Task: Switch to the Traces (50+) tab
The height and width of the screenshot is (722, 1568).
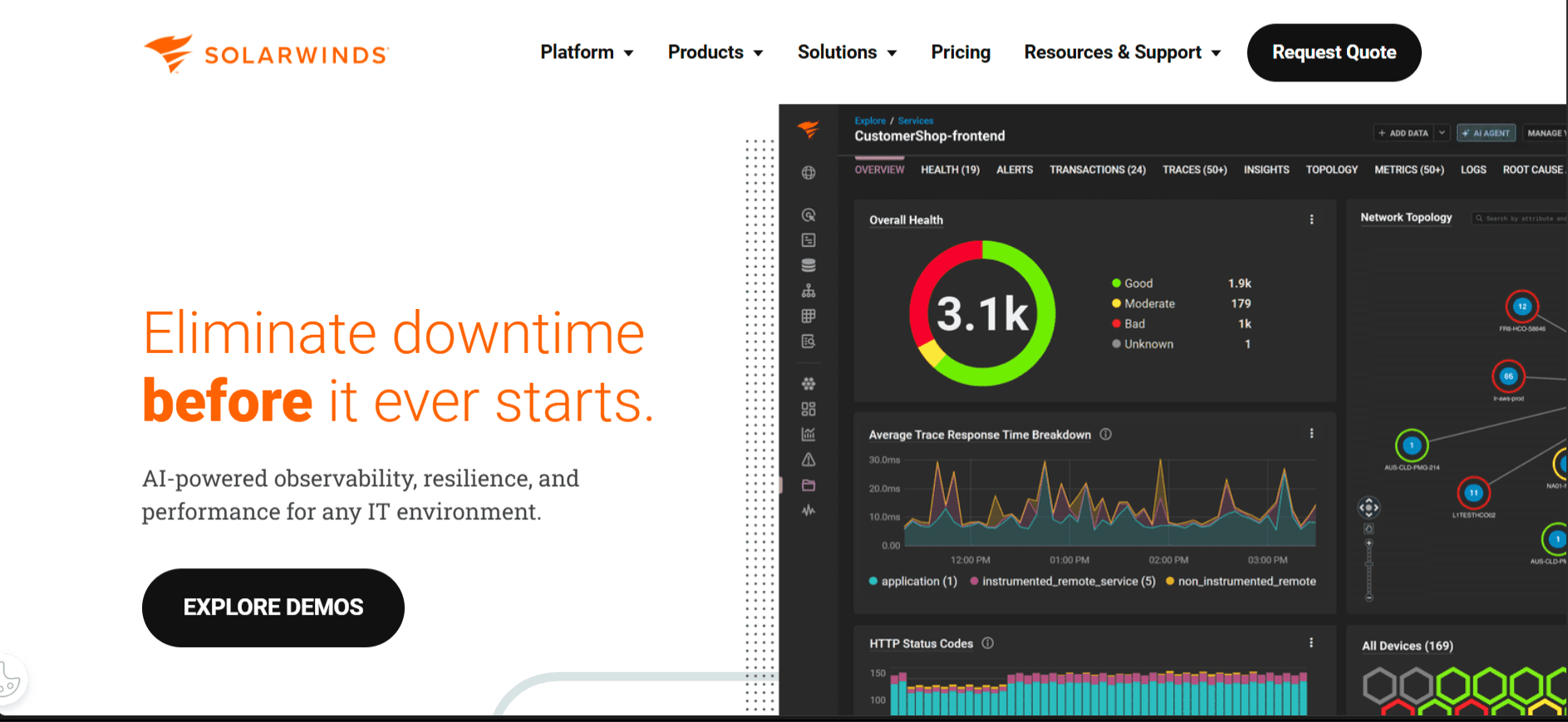Action: 1194,169
